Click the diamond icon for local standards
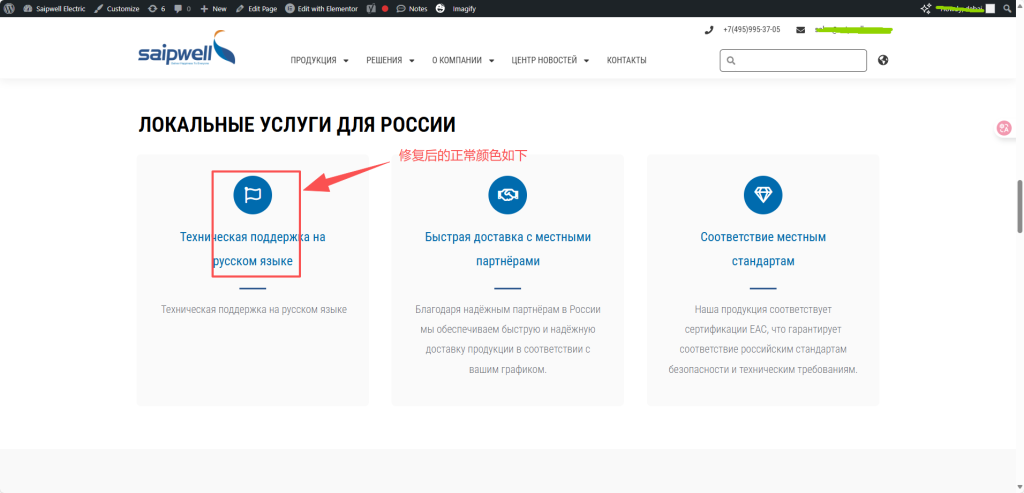This screenshot has height=493, width=1024. 763,195
